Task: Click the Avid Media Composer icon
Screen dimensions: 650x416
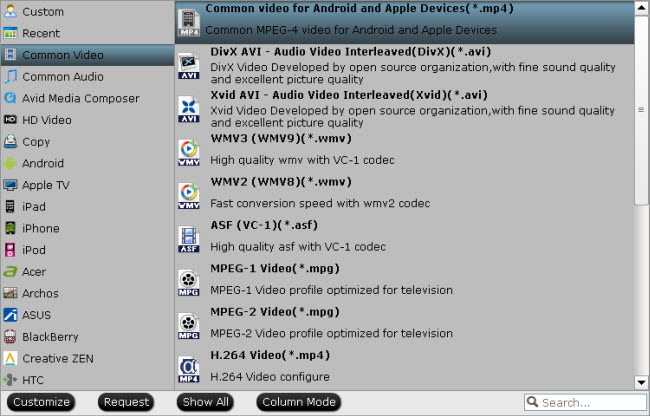Action: 10,98
